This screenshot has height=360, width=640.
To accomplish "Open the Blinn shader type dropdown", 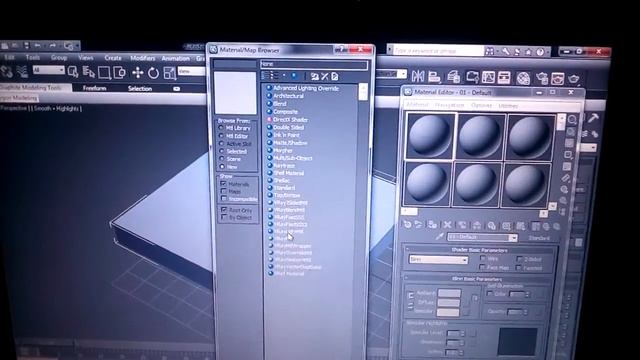I will coord(438,260).
